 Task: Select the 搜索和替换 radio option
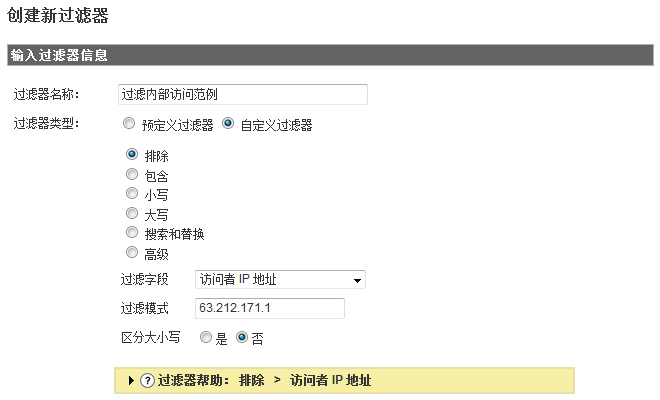[132, 232]
